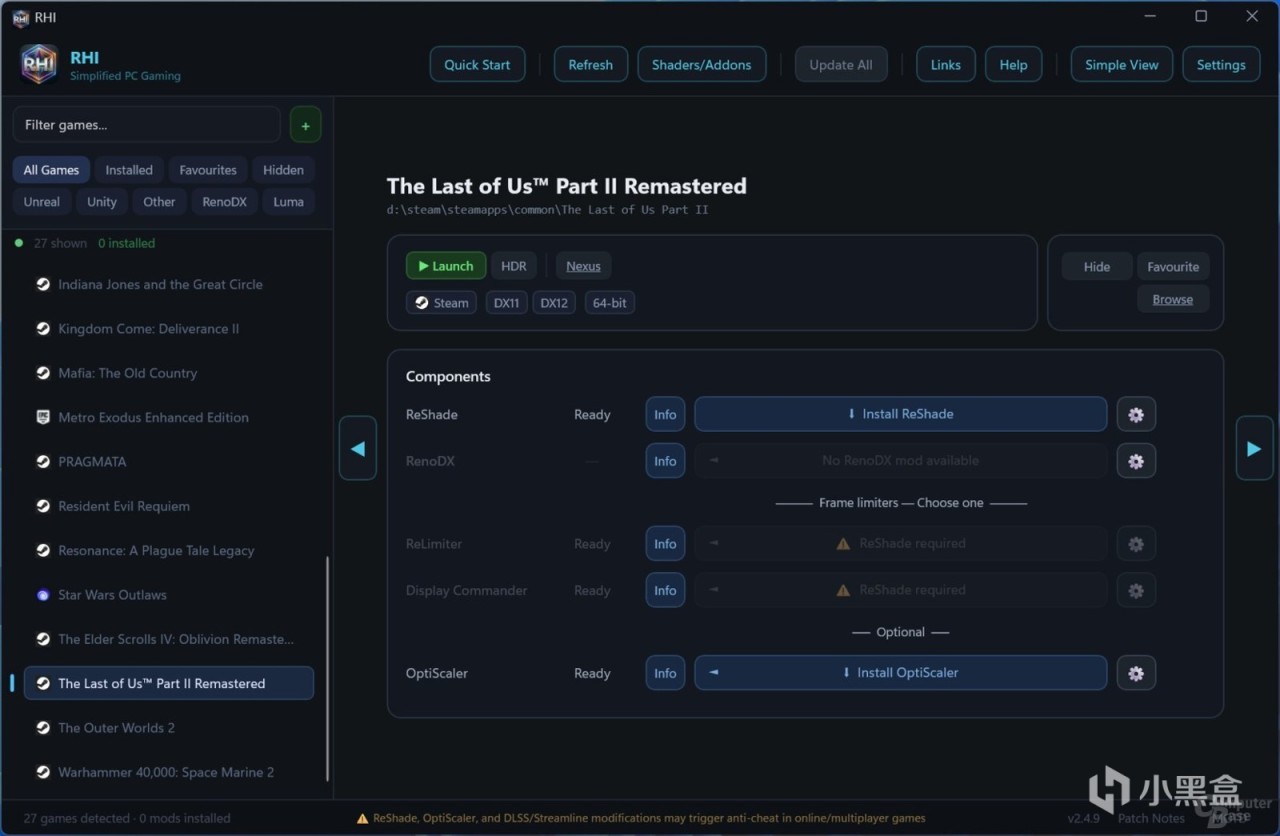Click the RHI logo in the header

pyautogui.click(x=39, y=65)
